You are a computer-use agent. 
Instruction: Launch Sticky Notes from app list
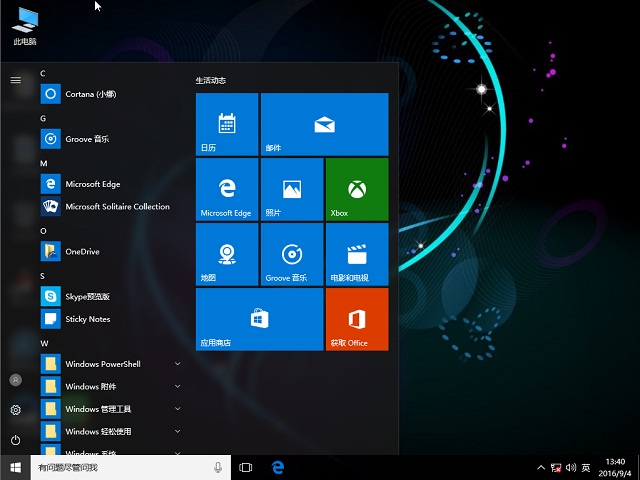(87, 319)
